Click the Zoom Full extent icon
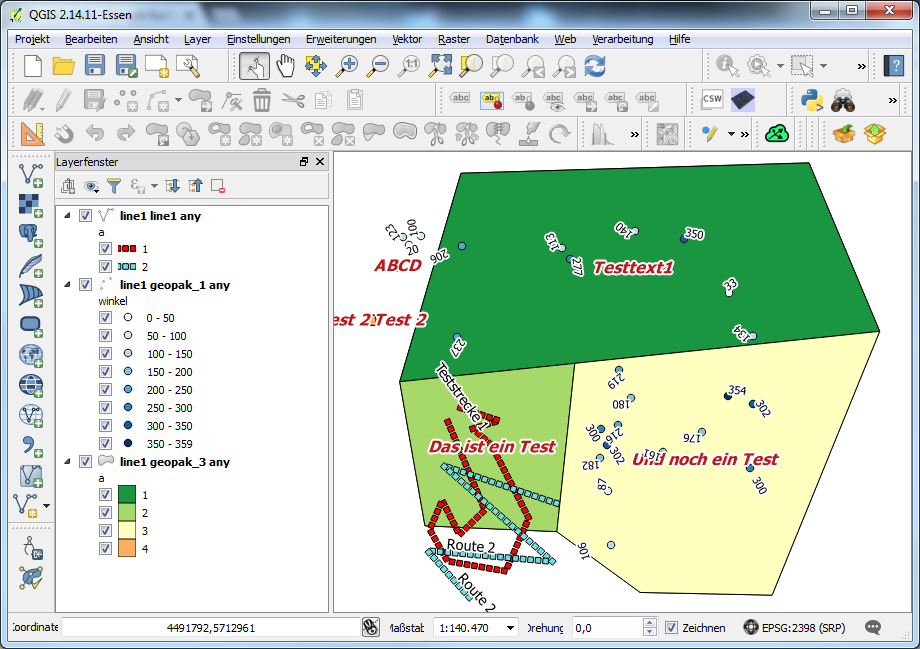The height and width of the screenshot is (649, 920). click(x=441, y=66)
